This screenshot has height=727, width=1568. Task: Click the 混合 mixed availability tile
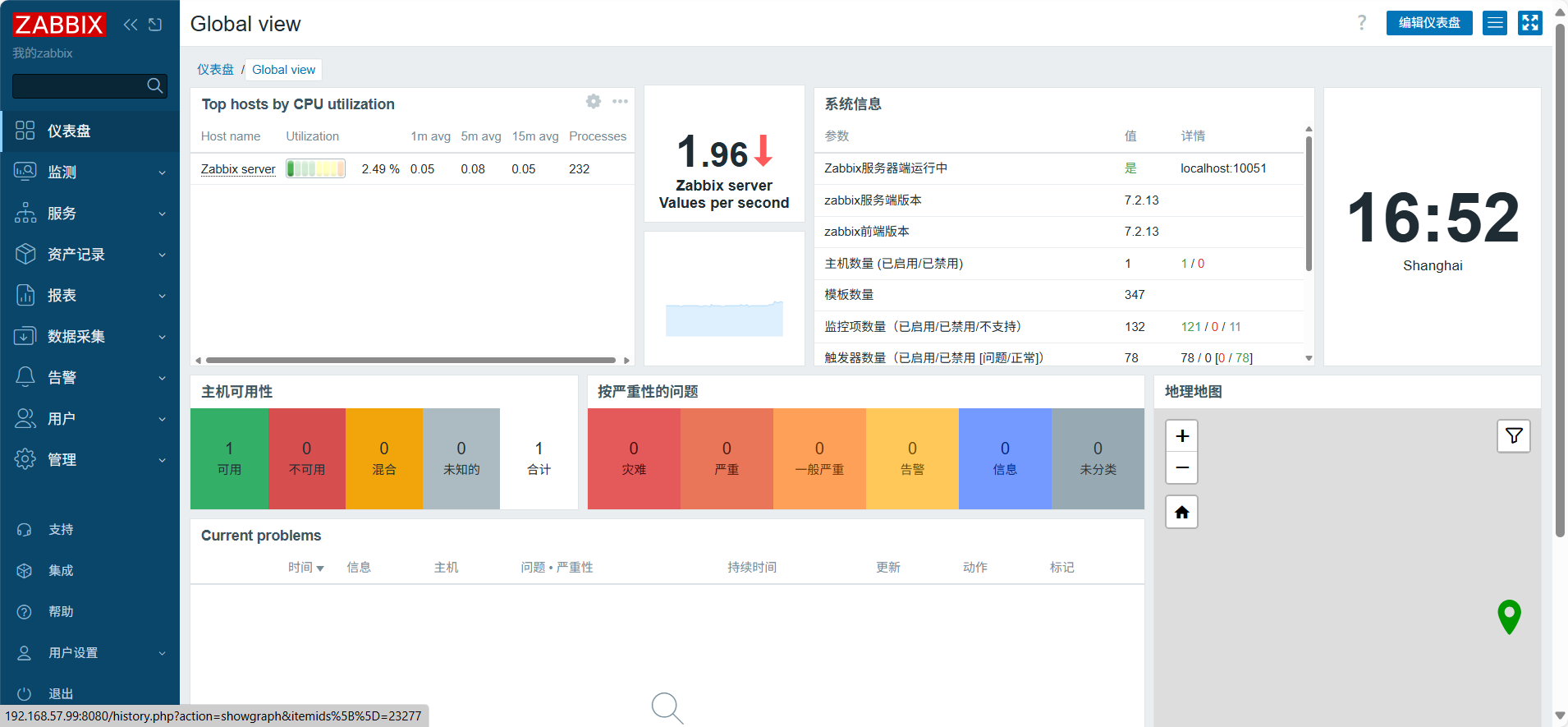(384, 458)
